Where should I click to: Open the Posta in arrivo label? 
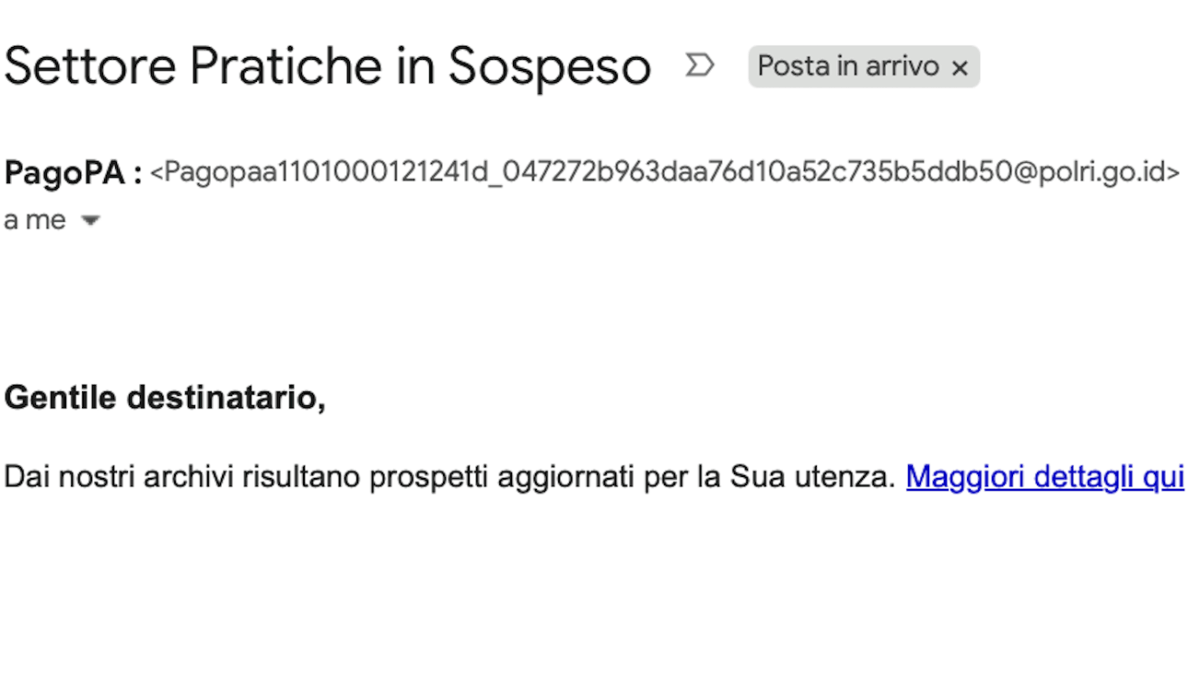coord(849,66)
